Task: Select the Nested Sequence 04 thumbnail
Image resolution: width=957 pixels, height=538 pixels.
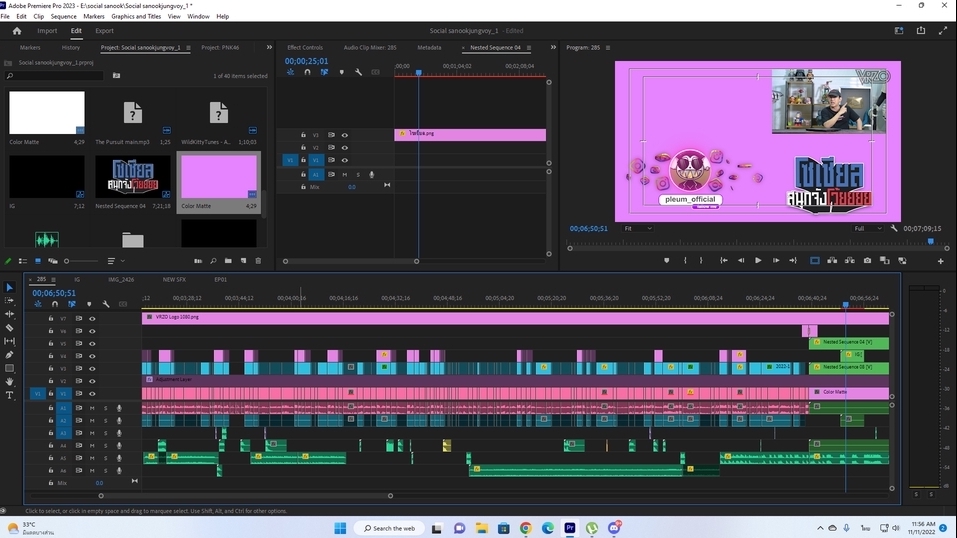Action: [133, 177]
